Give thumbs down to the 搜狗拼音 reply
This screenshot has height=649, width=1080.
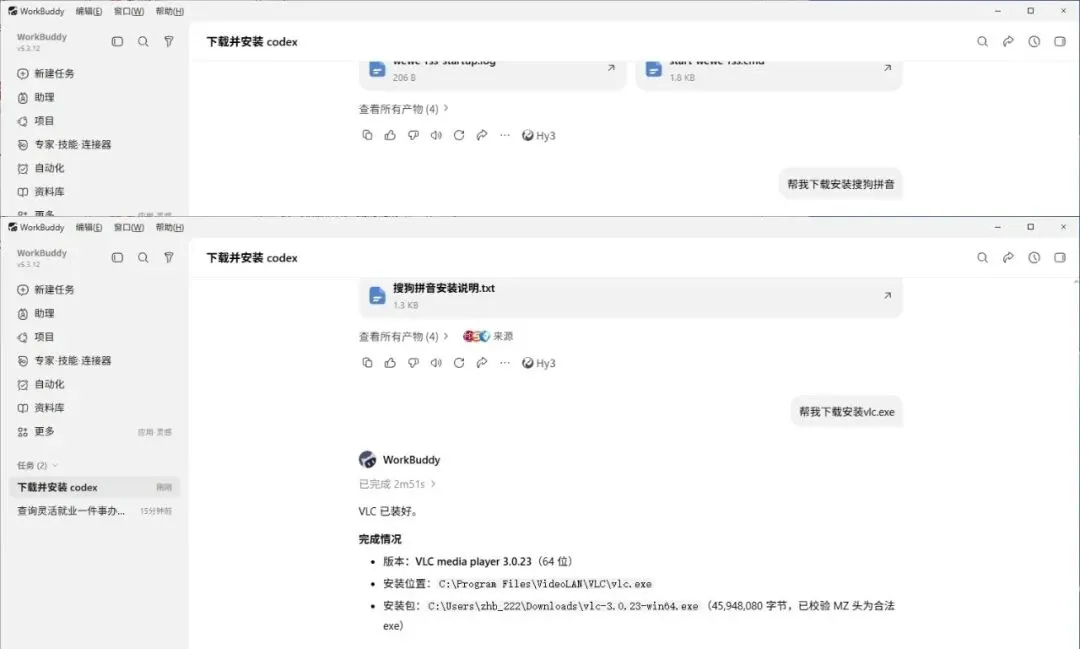point(413,362)
